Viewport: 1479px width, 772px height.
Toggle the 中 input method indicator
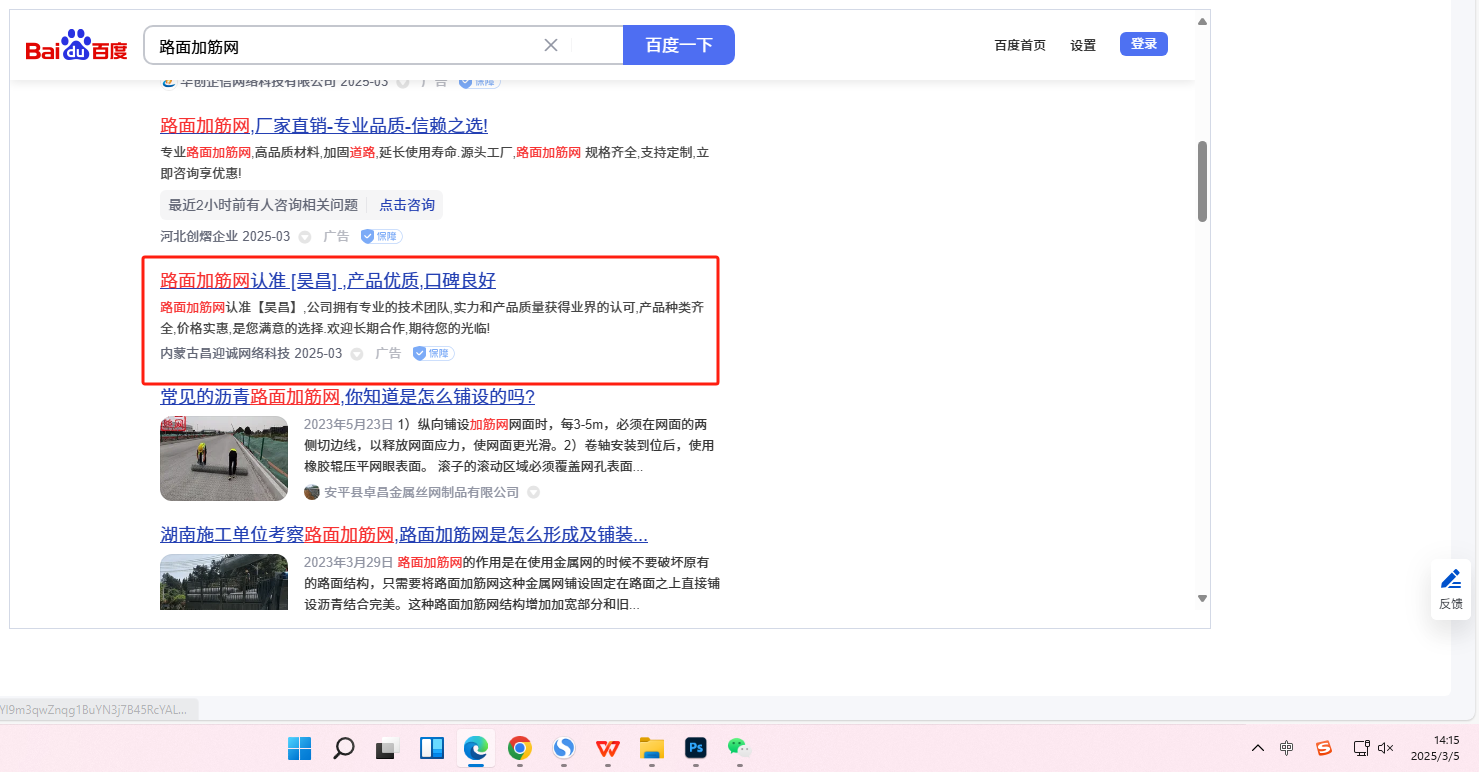tap(1287, 748)
